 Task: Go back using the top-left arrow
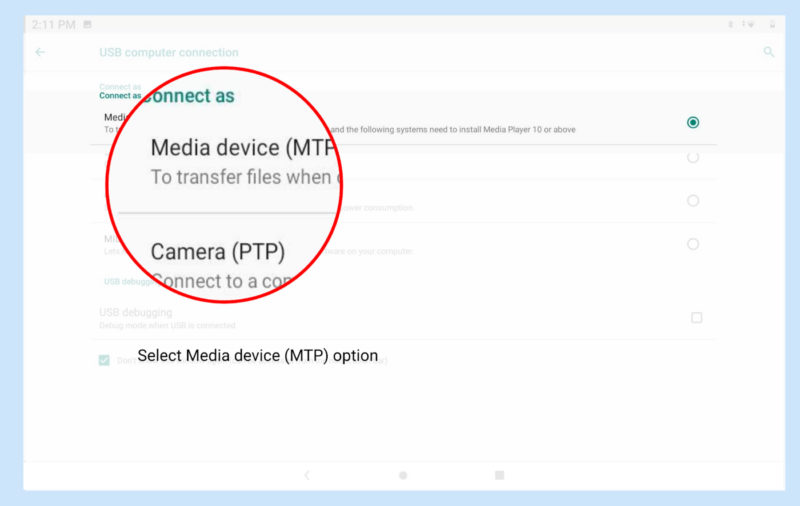(x=40, y=52)
